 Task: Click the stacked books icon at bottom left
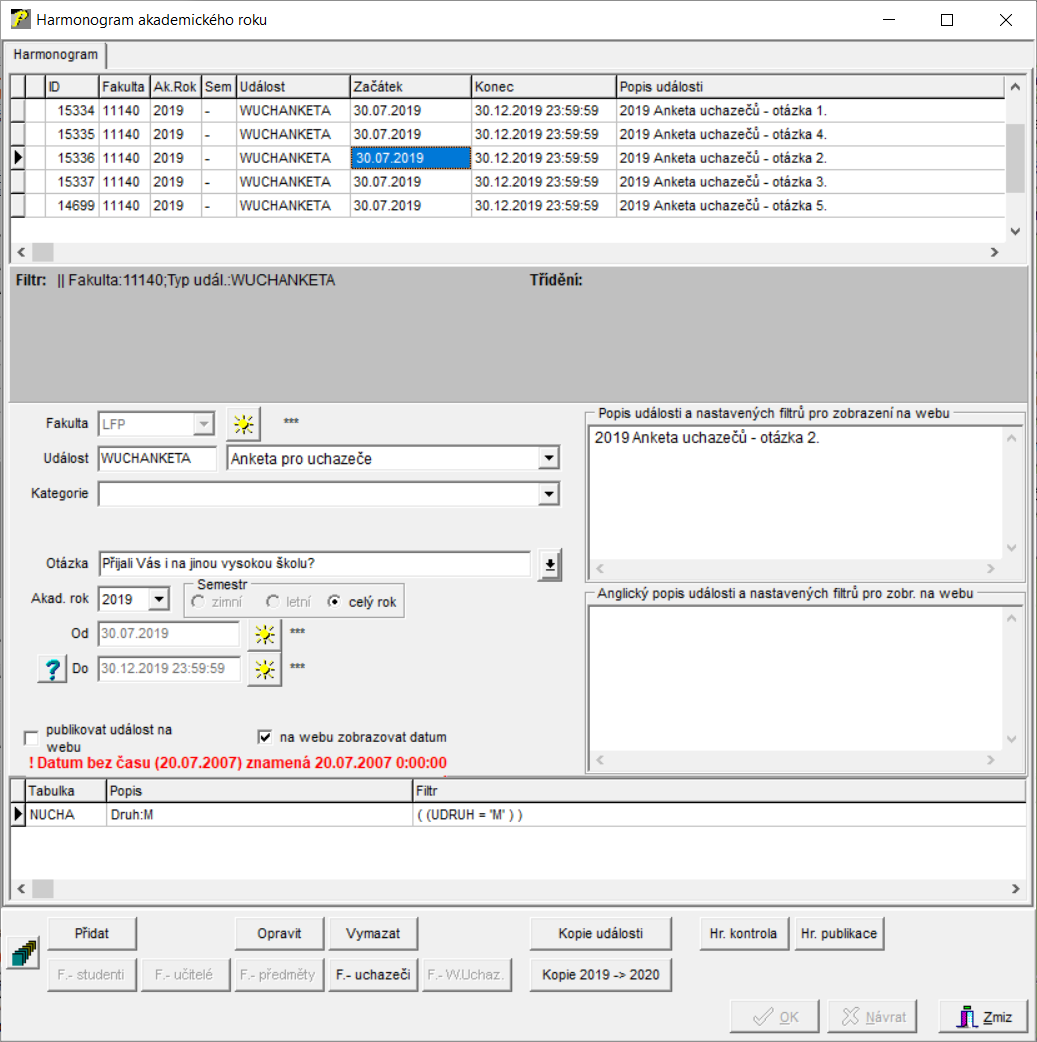22,954
